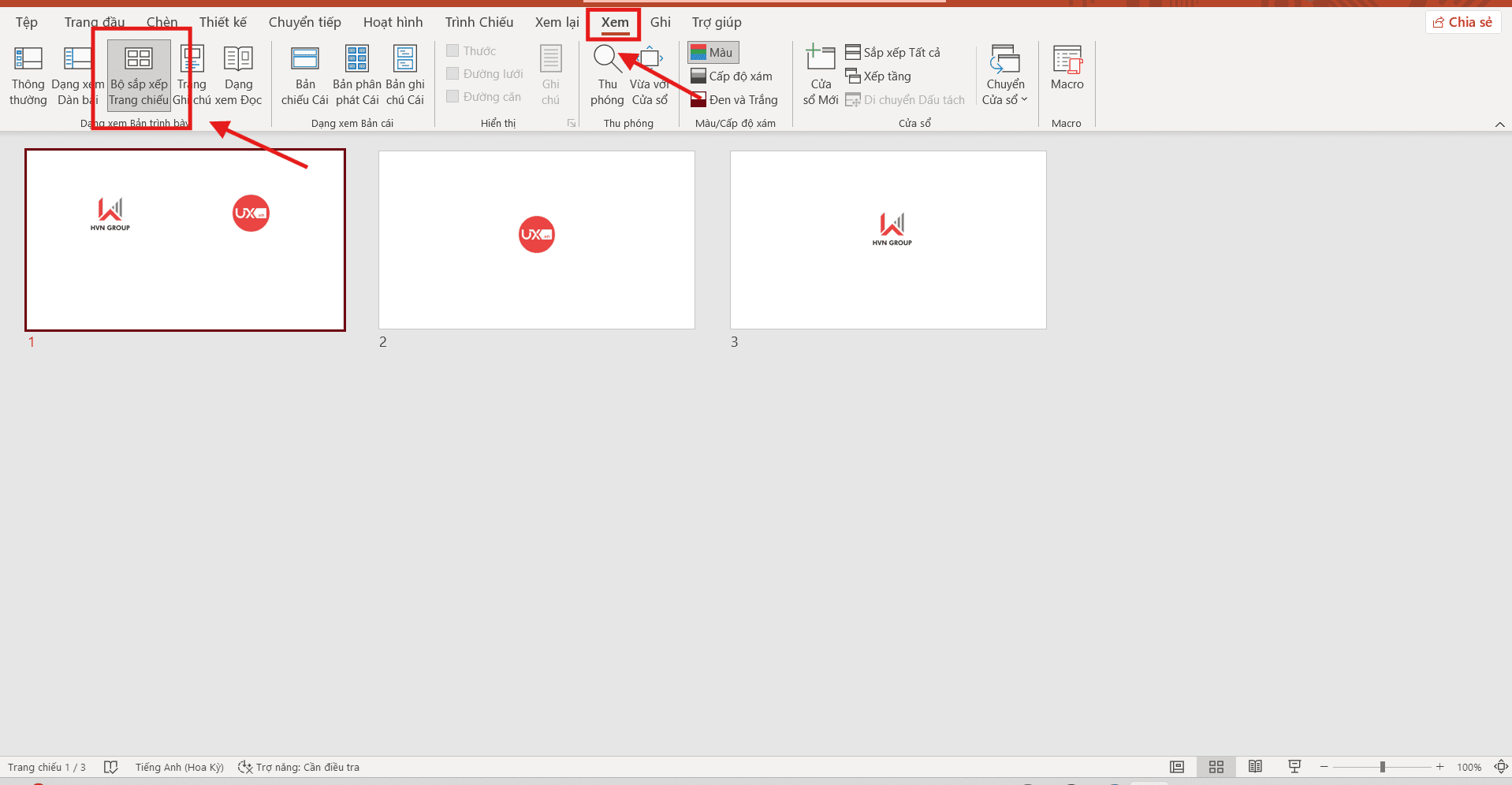Image resolution: width=1512 pixels, height=785 pixels.
Task: Enable the Đường lưới checkbox
Action: (x=452, y=73)
